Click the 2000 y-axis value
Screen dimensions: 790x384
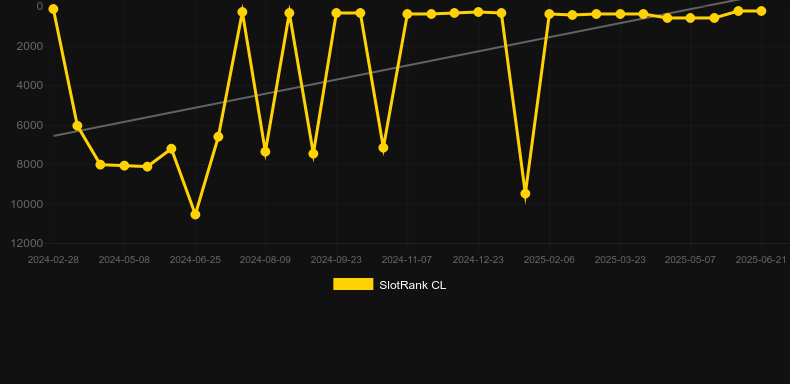[30, 46]
